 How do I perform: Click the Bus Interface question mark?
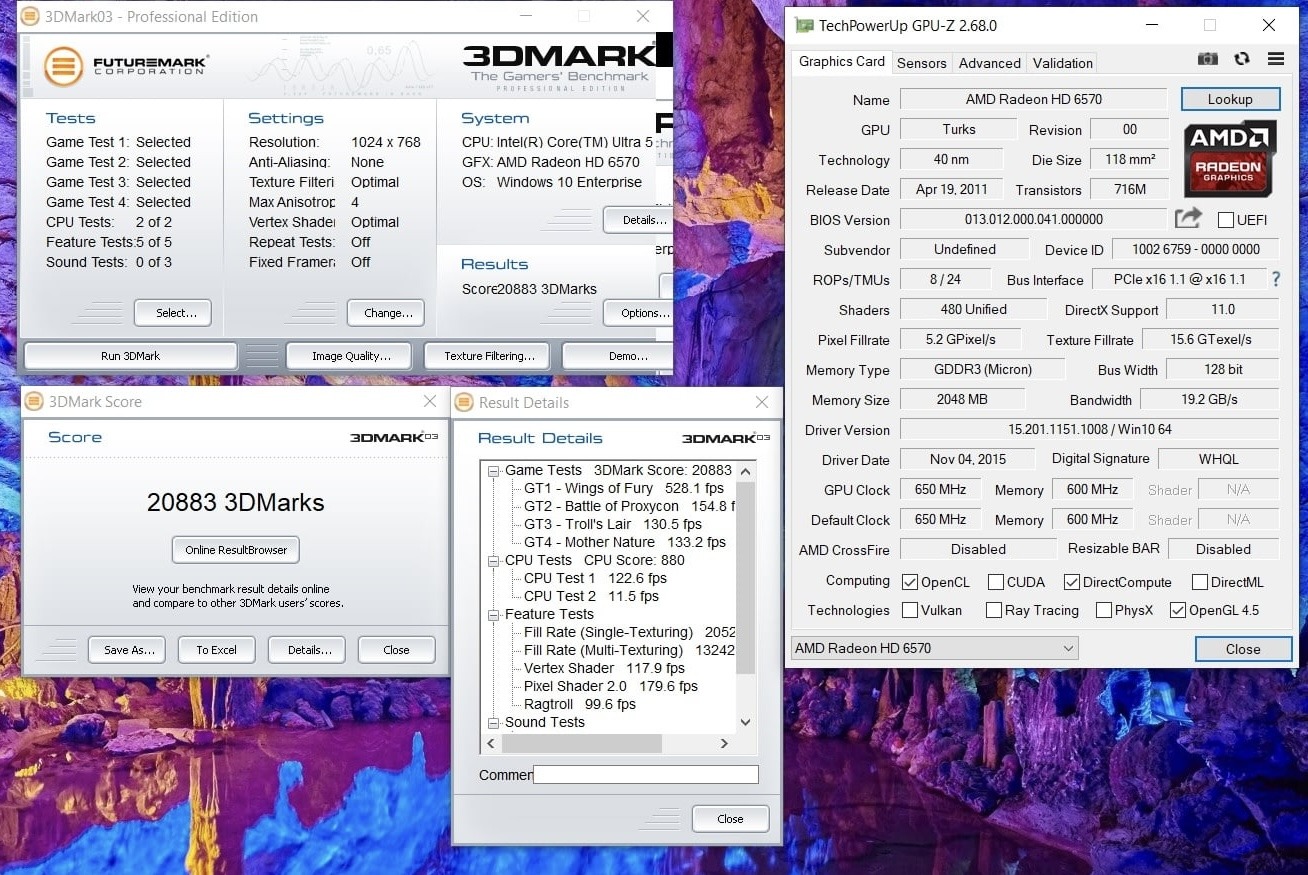[1275, 279]
